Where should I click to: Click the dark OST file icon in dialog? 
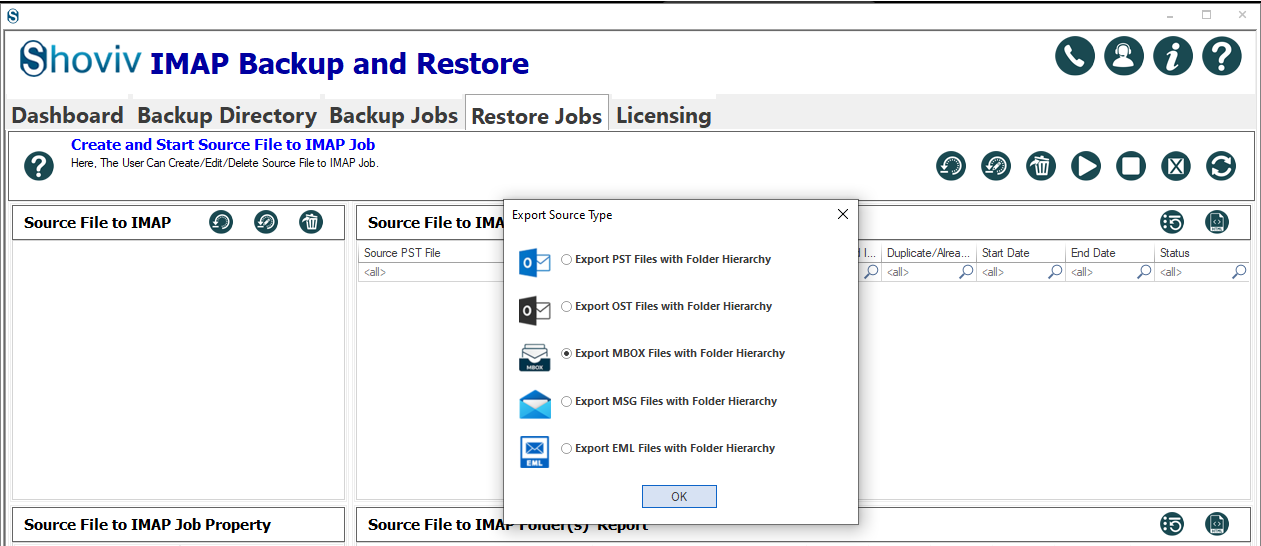pos(535,309)
